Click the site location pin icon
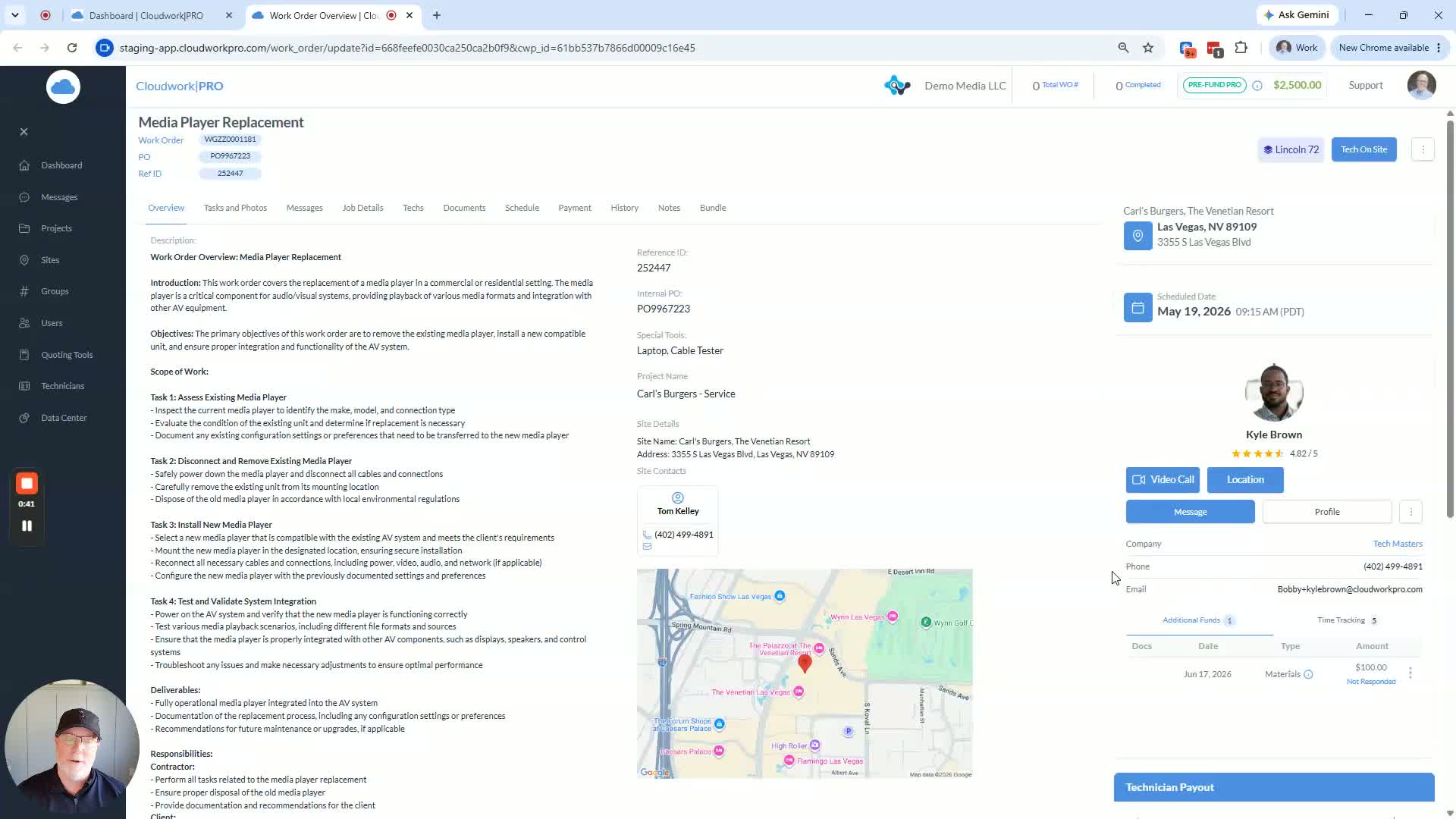 pos(1137,236)
